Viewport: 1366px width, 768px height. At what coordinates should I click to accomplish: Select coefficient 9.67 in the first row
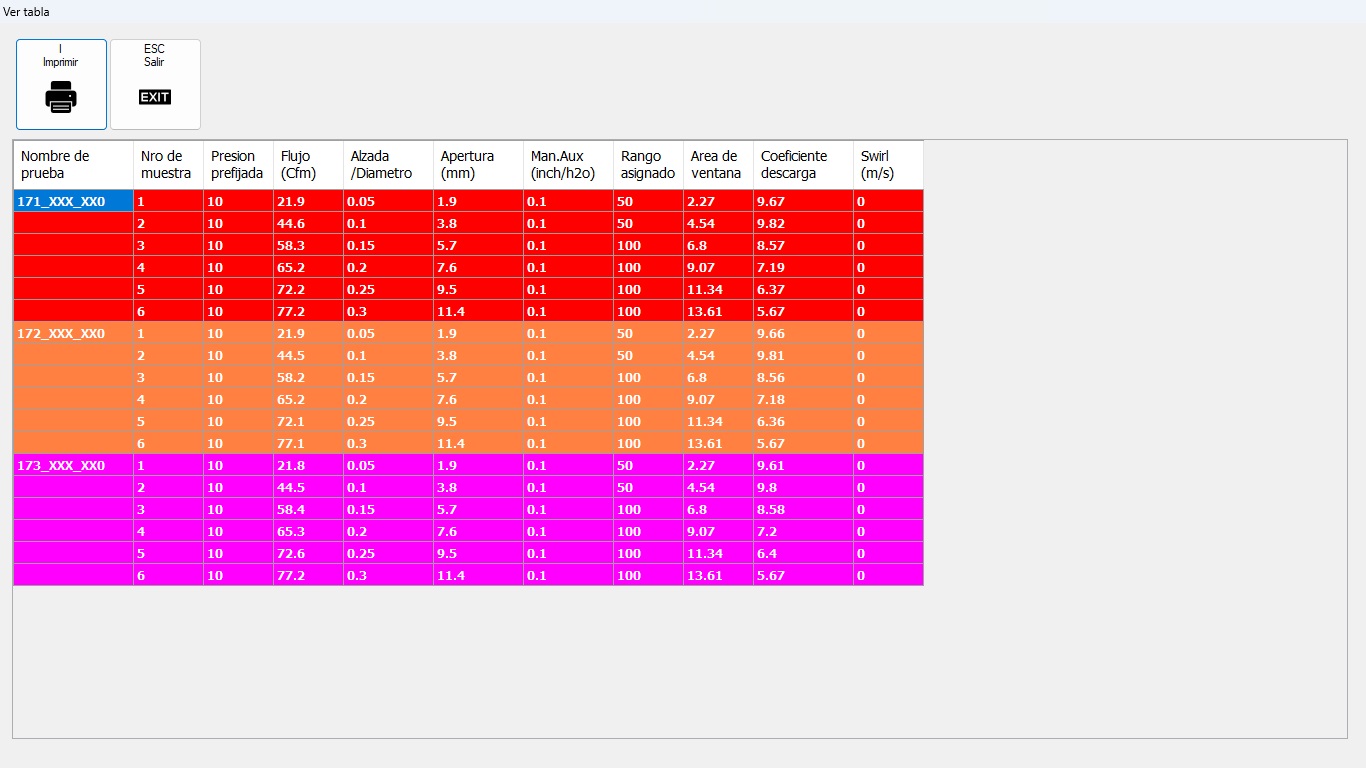(803, 201)
